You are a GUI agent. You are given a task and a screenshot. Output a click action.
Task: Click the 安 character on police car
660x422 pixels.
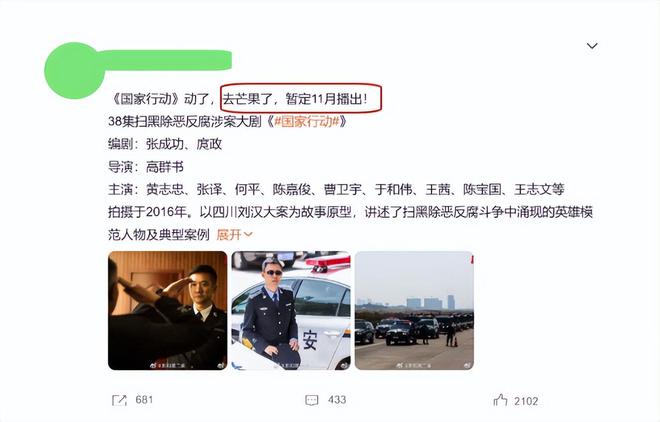pyautogui.click(x=310, y=340)
